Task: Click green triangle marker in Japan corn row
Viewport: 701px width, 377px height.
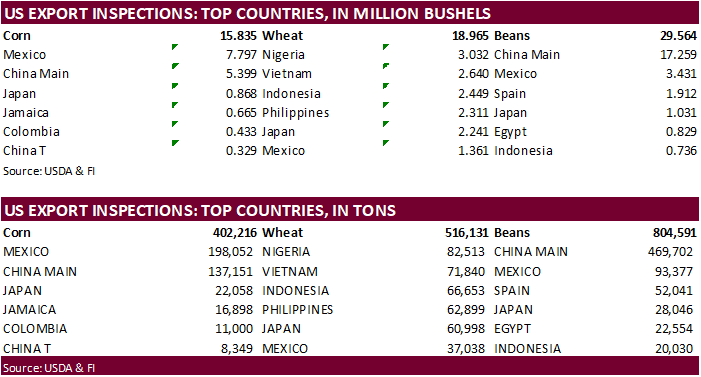Action: (x=175, y=86)
